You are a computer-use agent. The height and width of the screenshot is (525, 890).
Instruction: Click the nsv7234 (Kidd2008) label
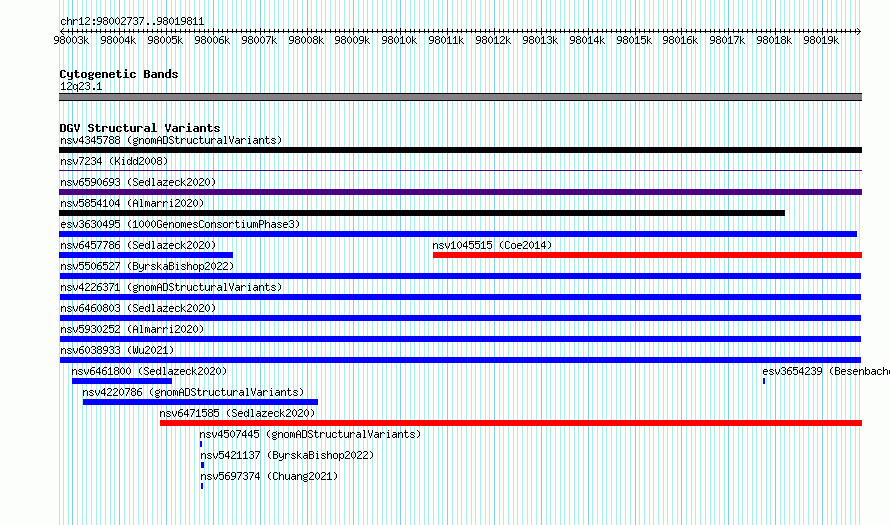point(114,161)
